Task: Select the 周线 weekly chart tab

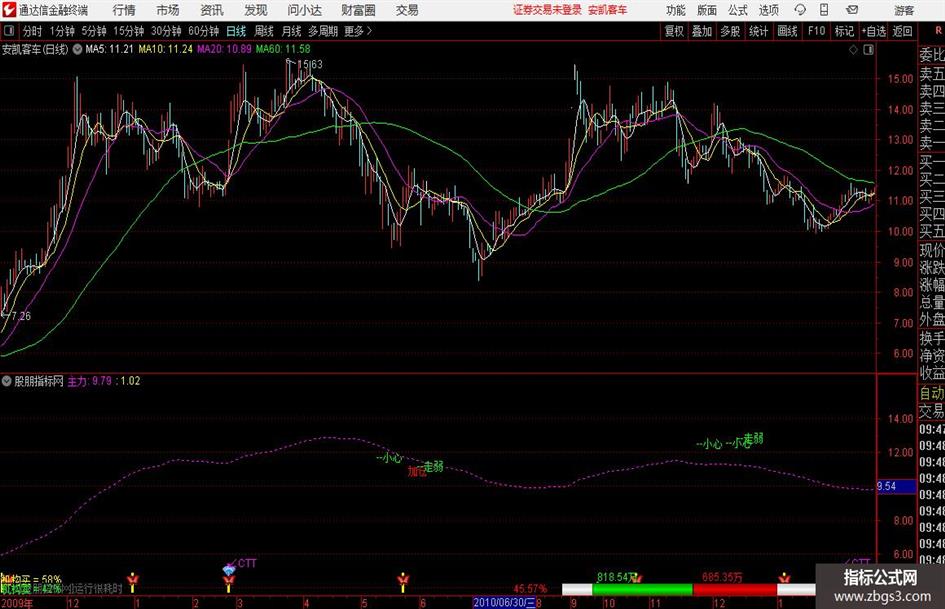Action: click(263, 31)
